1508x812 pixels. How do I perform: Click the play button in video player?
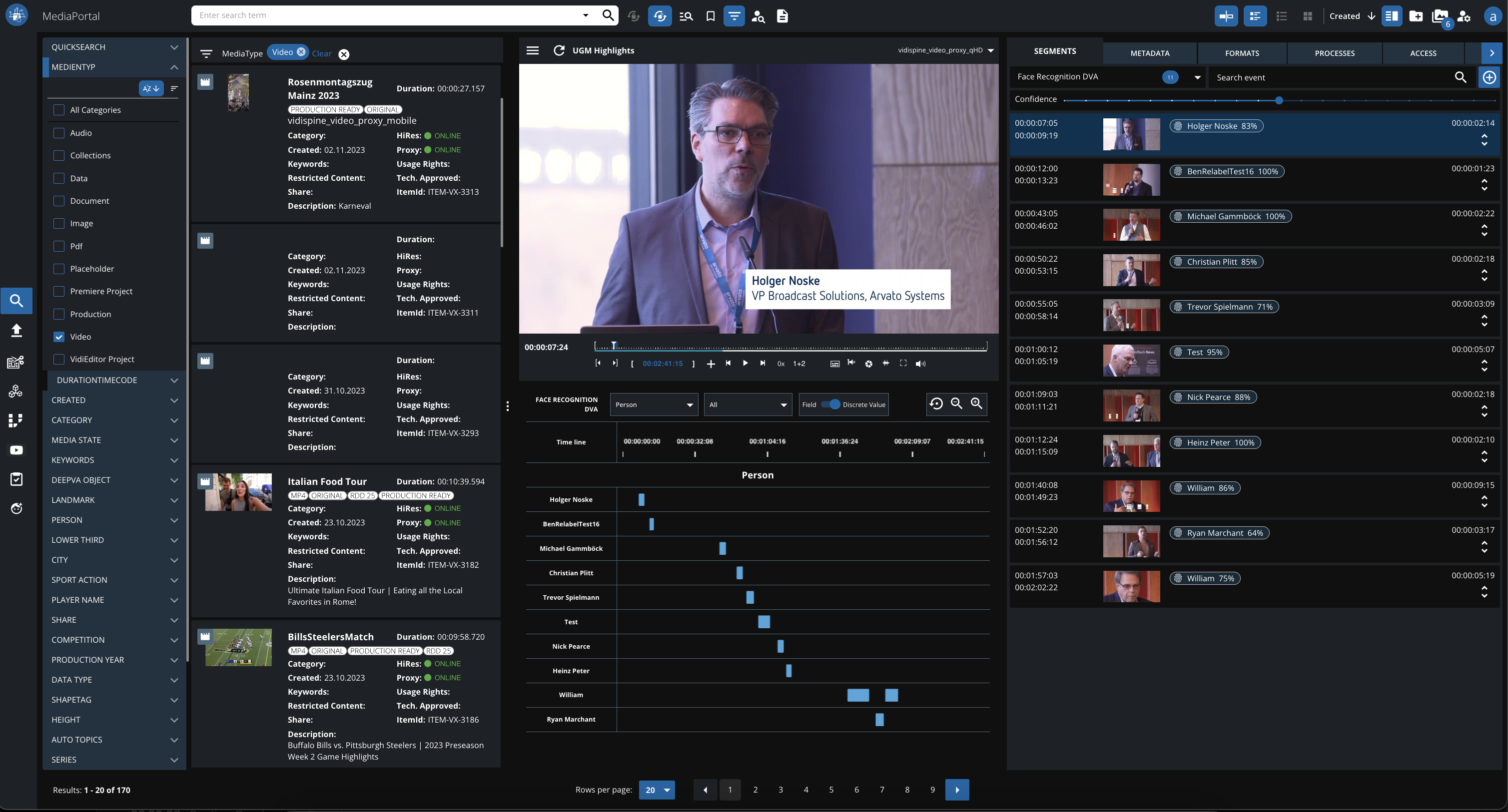click(745, 363)
